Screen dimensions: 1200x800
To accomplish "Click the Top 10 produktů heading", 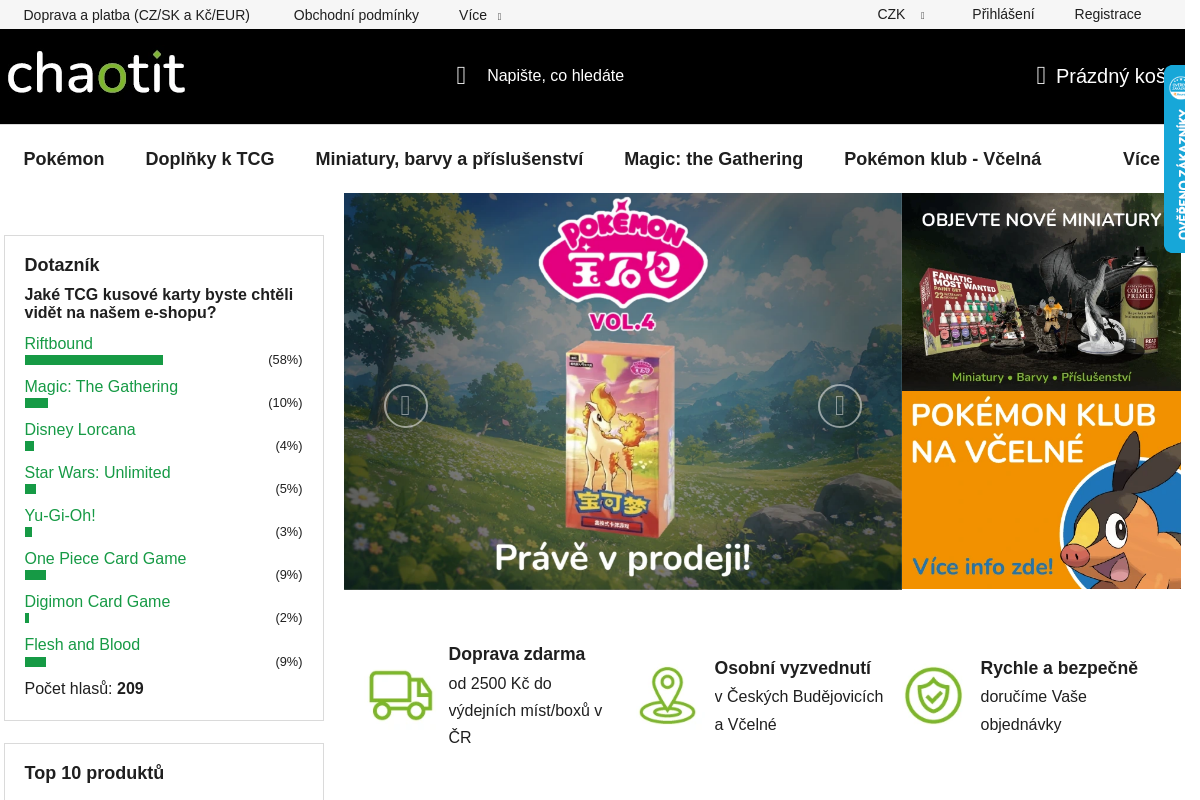I will (x=94, y=773).
